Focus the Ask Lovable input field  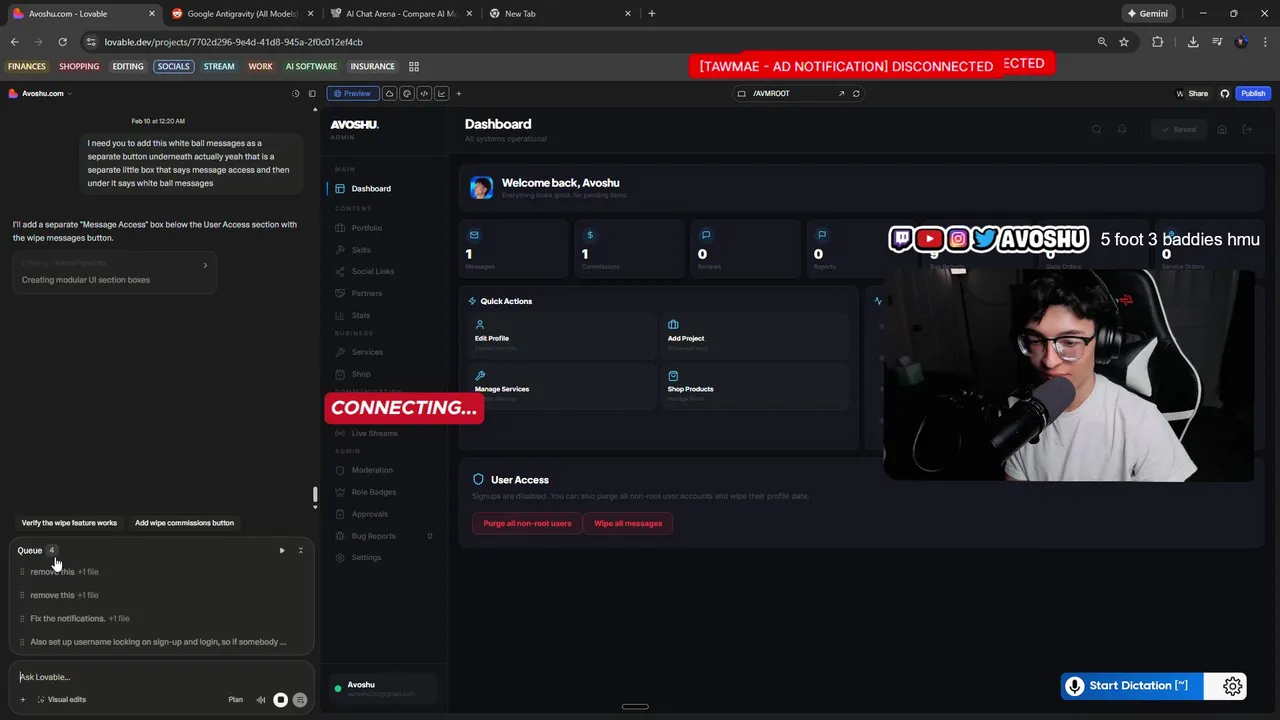[x=160, y=677]
